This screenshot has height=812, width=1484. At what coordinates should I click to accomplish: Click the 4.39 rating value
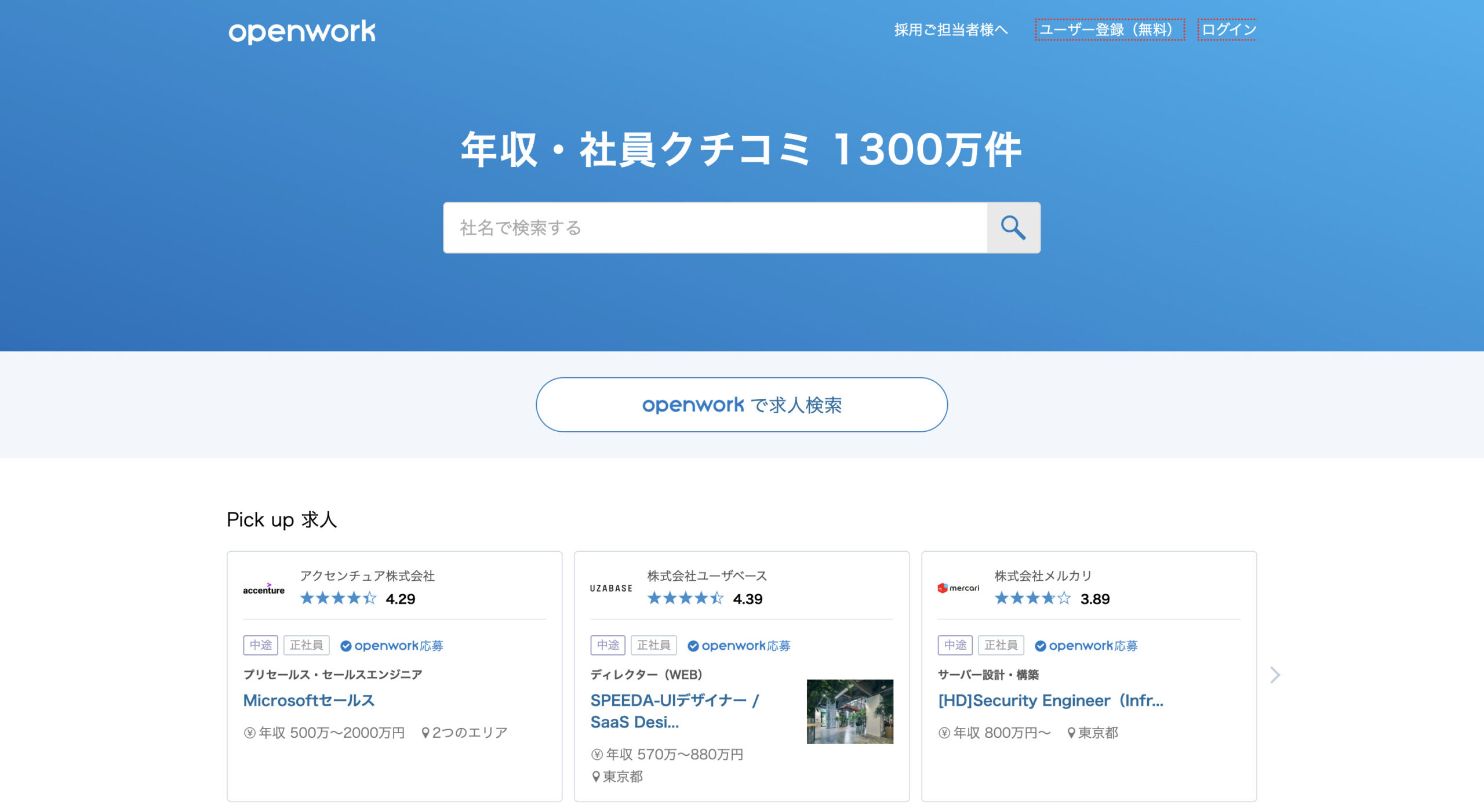[748, 599]
